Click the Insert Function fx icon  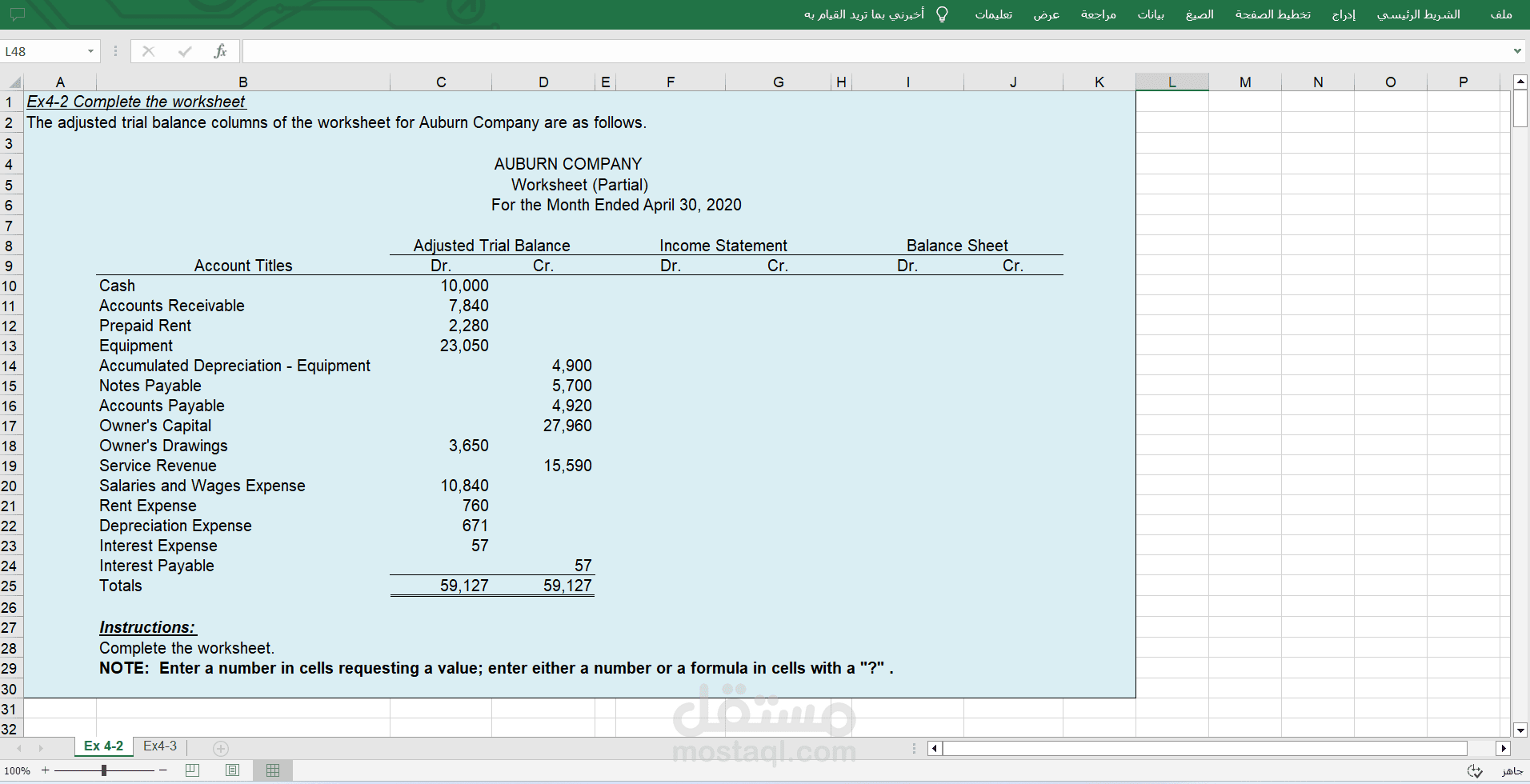click(220, 51)
